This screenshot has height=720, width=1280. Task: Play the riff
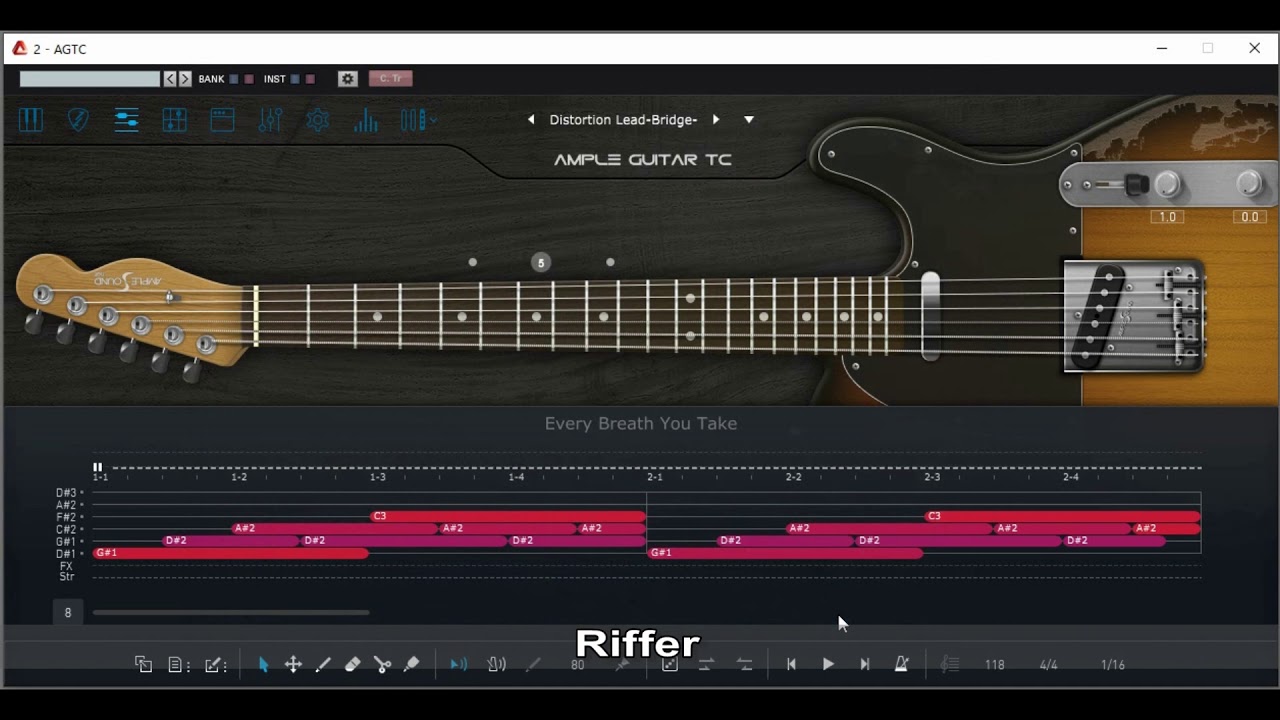[828, 665]
